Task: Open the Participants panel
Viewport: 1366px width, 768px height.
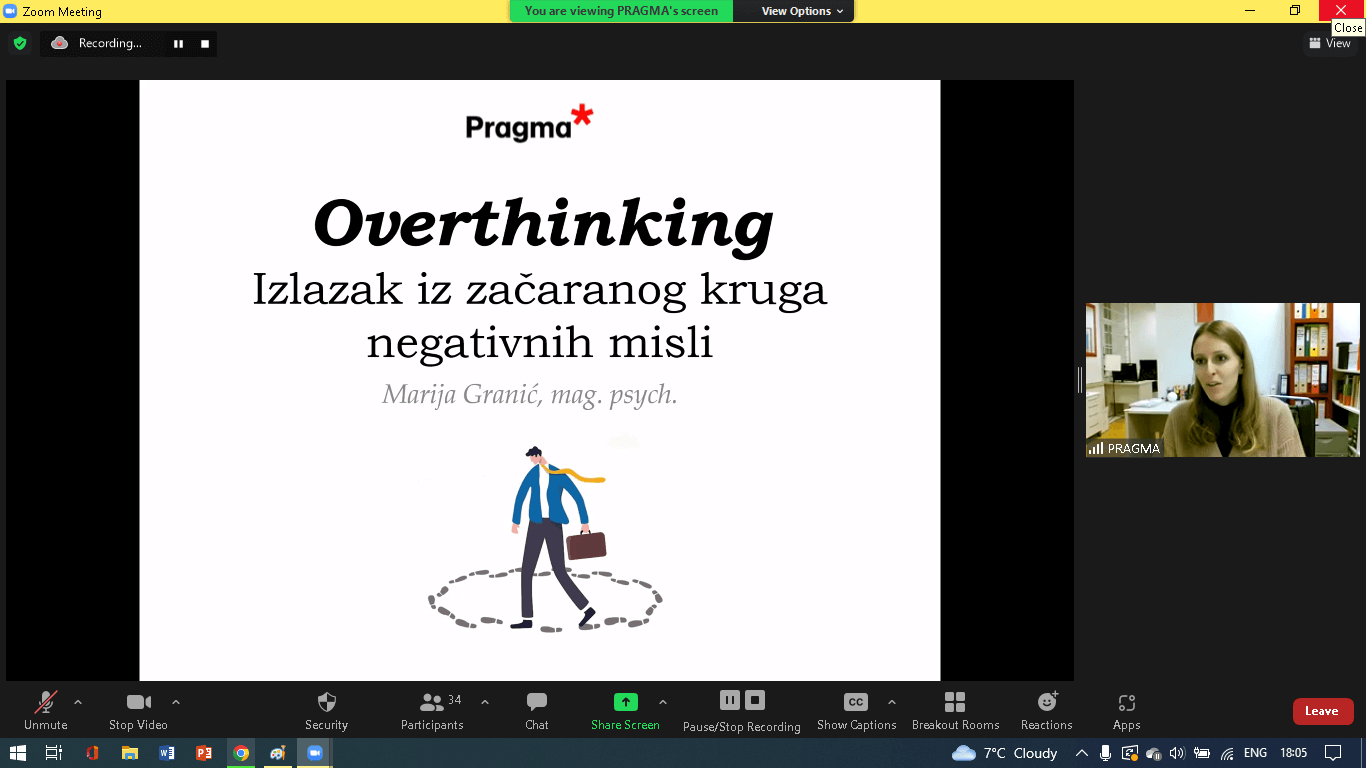Action: tap(433, 711)
